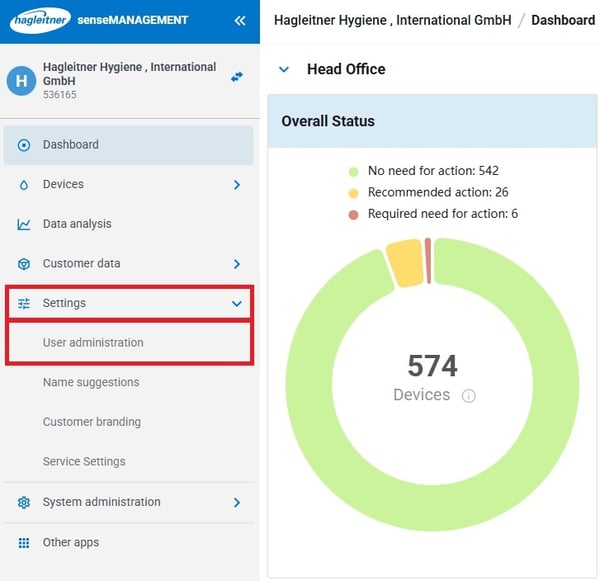Expand the Customer data submenu chevron
Image resolution: width=600 pixels, height=581 pixels.
tap(237, 264)
